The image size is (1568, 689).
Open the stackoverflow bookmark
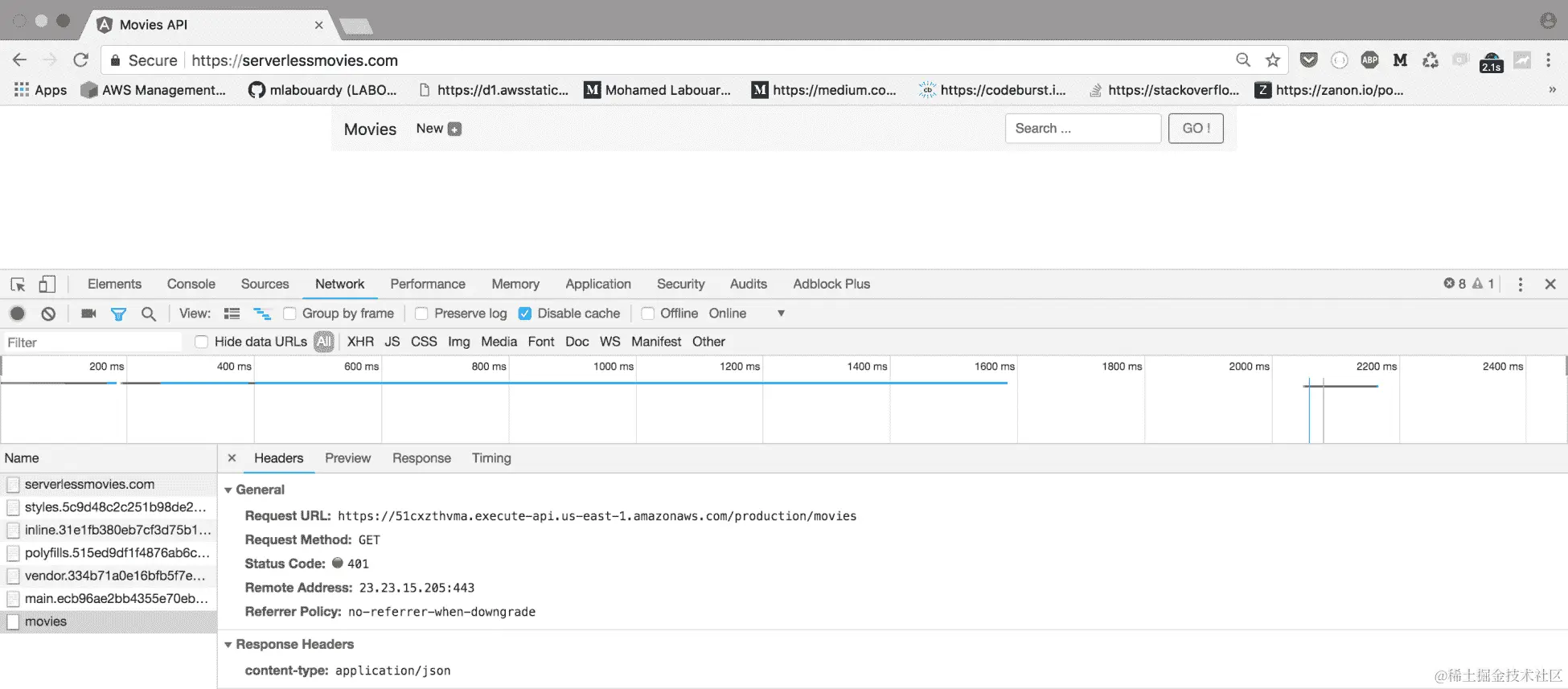click(x=1164, y=90)
